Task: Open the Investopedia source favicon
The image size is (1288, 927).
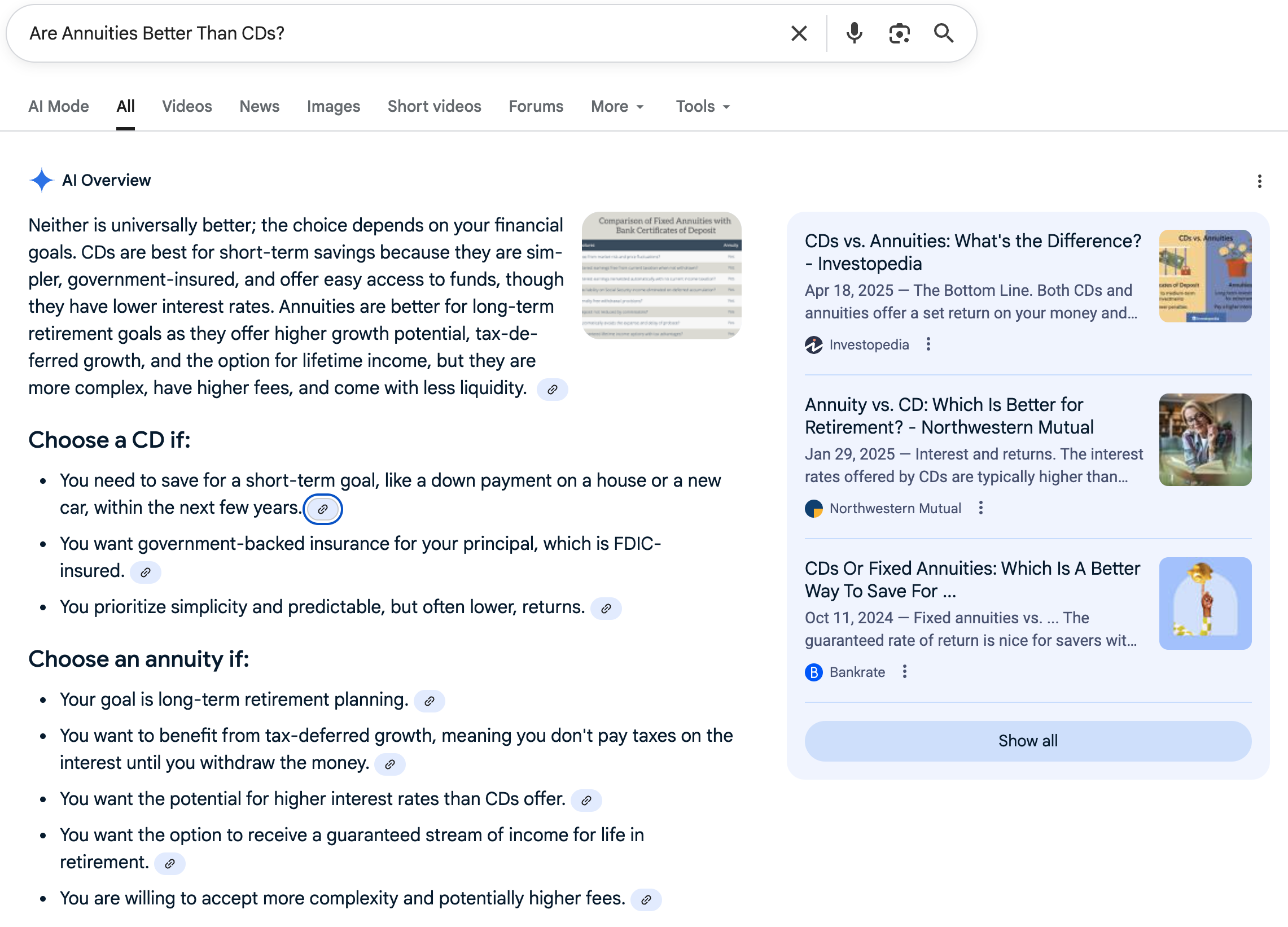Action: click(814, 344)
